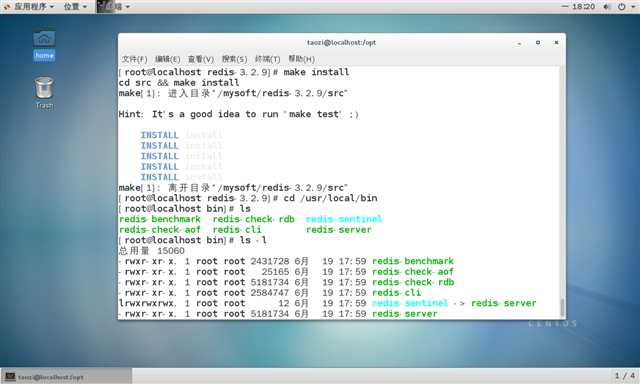Viewport: 640px width, 384px height.
Task: Click the 'make install' command text
Action: [x=316, y=72]
